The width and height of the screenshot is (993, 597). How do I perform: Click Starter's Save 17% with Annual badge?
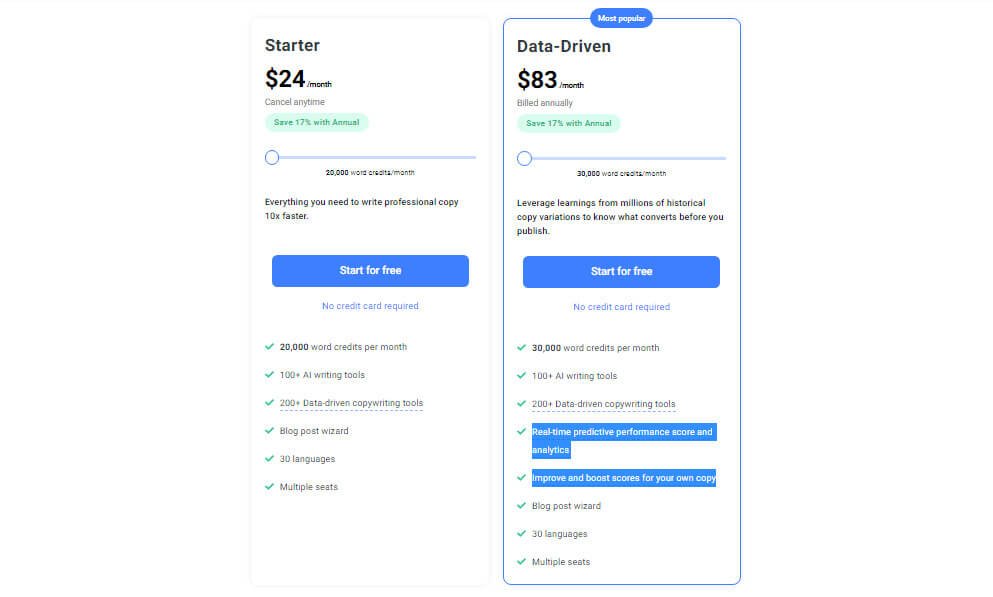316,122
